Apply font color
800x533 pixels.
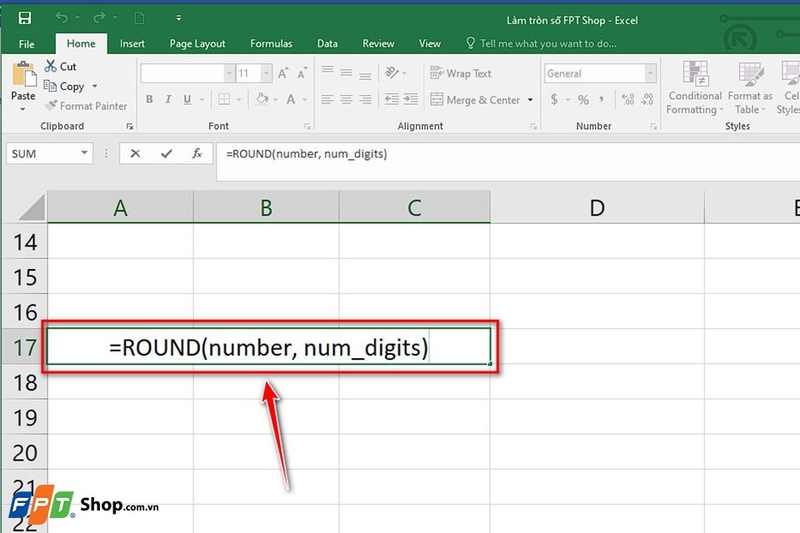[291, 99]
